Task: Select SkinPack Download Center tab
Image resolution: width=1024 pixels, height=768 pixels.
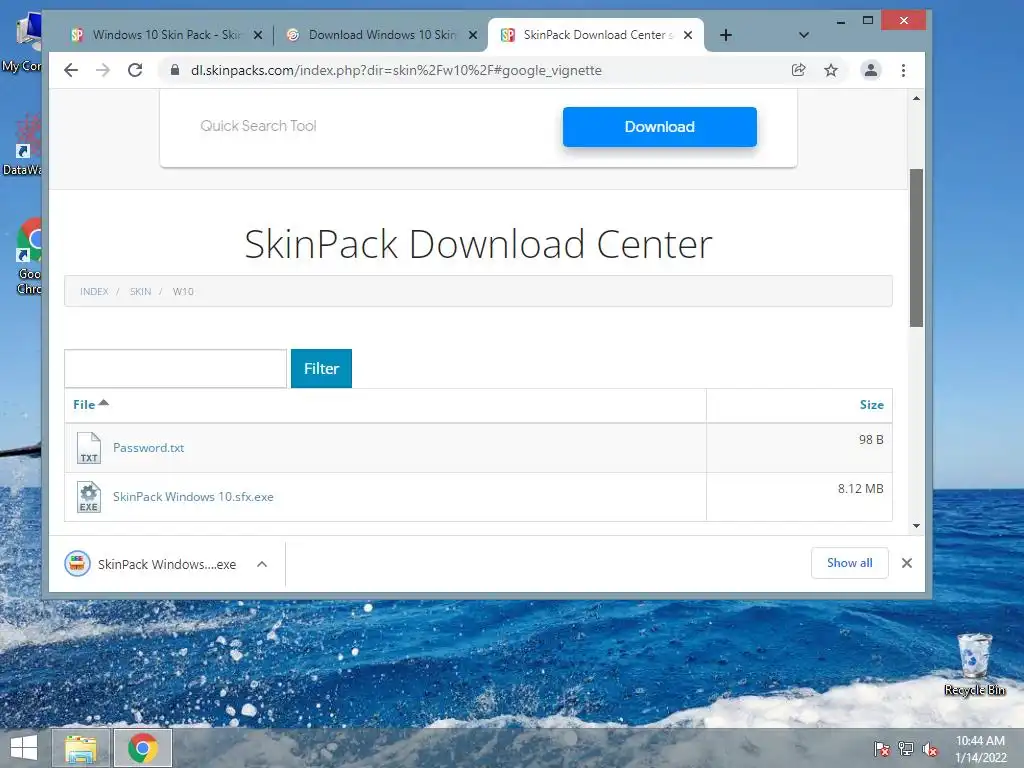Action: click(598, 35)
